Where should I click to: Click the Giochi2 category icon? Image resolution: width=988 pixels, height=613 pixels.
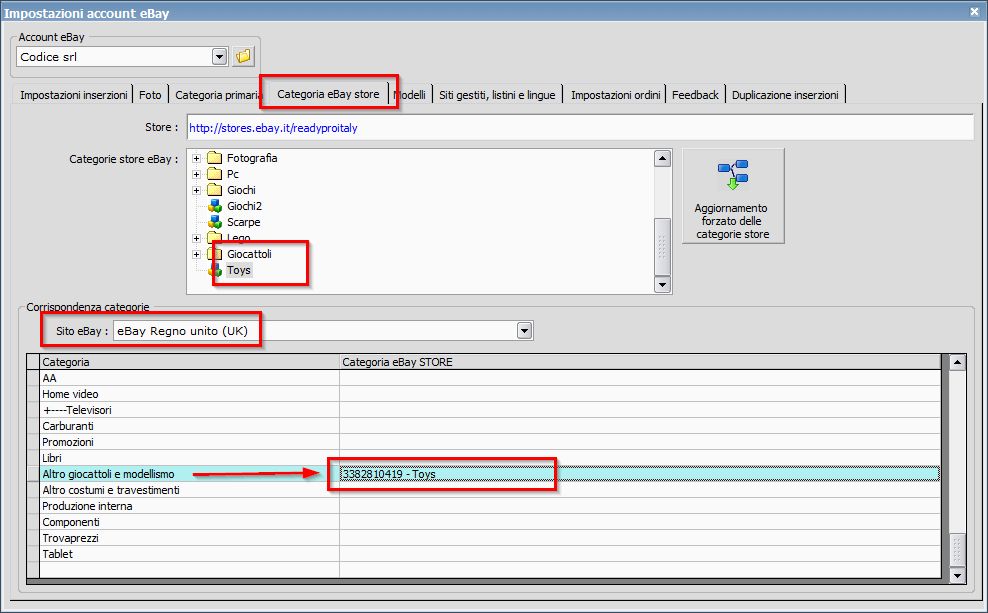coord(215,206)
